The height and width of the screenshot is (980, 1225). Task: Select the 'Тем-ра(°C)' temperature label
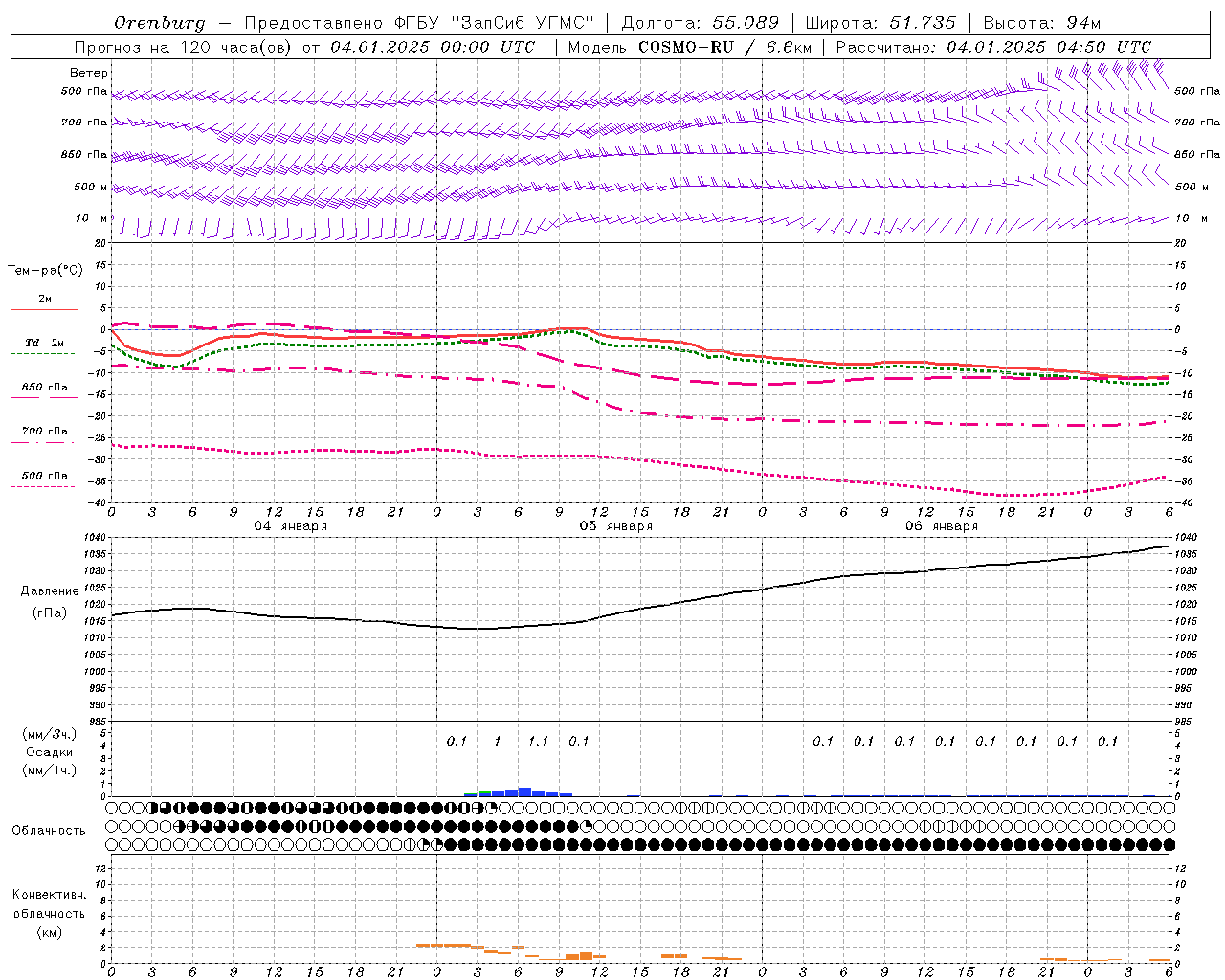[45, 271]
